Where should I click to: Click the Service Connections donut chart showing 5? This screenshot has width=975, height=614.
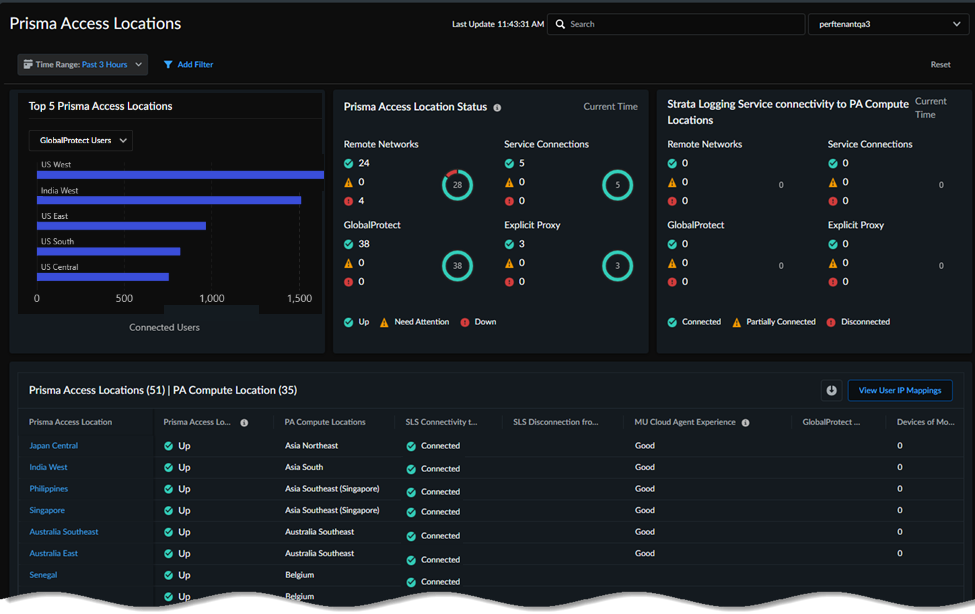tap(617, 185)
